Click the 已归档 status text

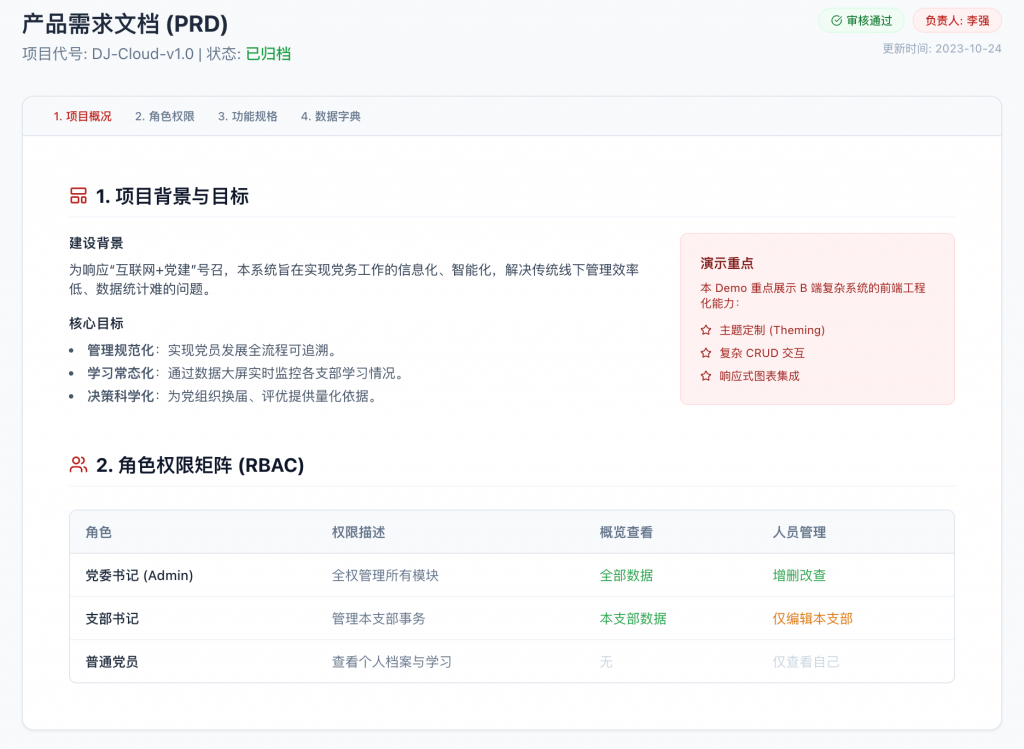coord(268,54)
